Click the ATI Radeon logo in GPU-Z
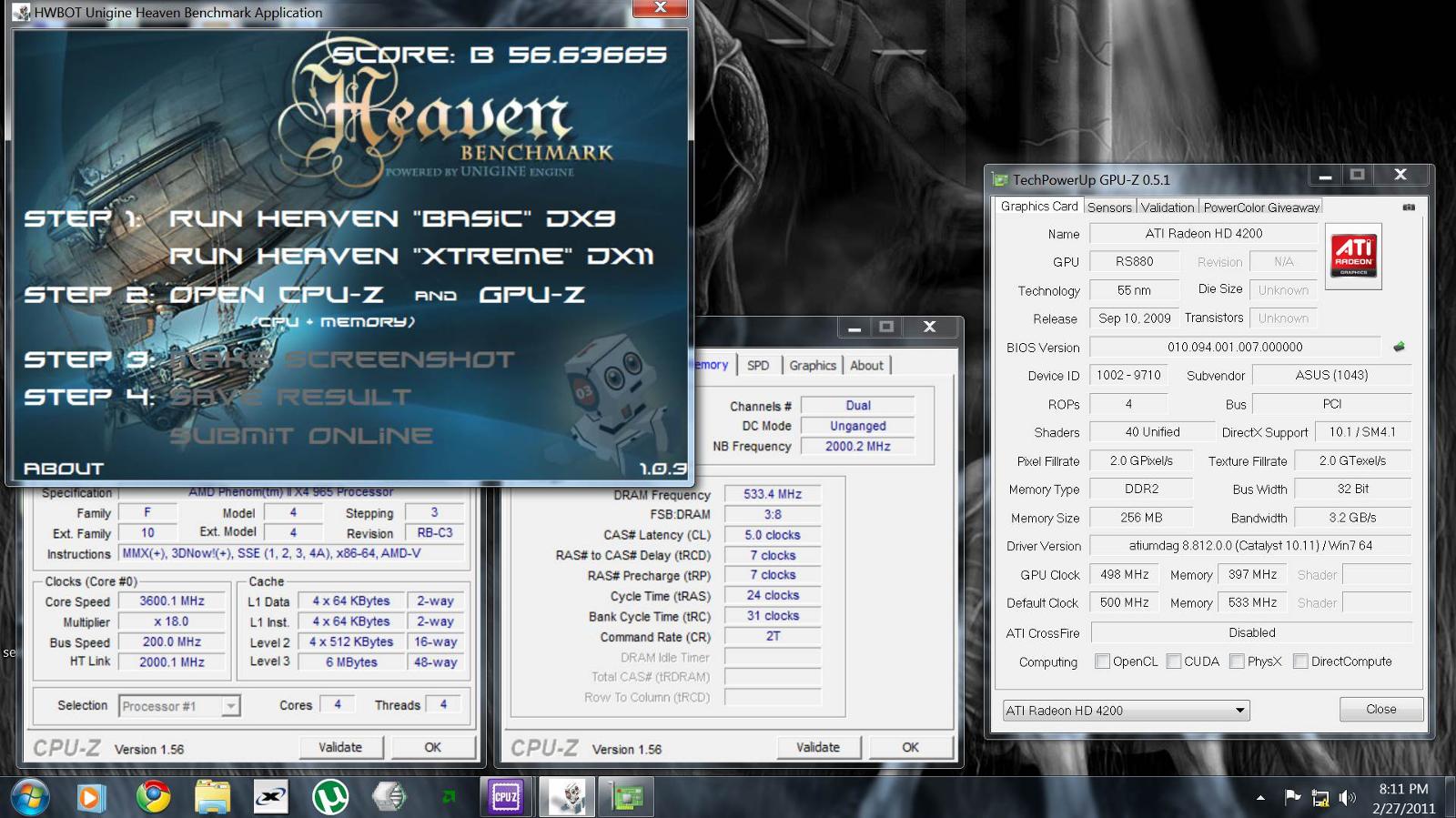The image size is (1456, 818). tap(1353, 256)
